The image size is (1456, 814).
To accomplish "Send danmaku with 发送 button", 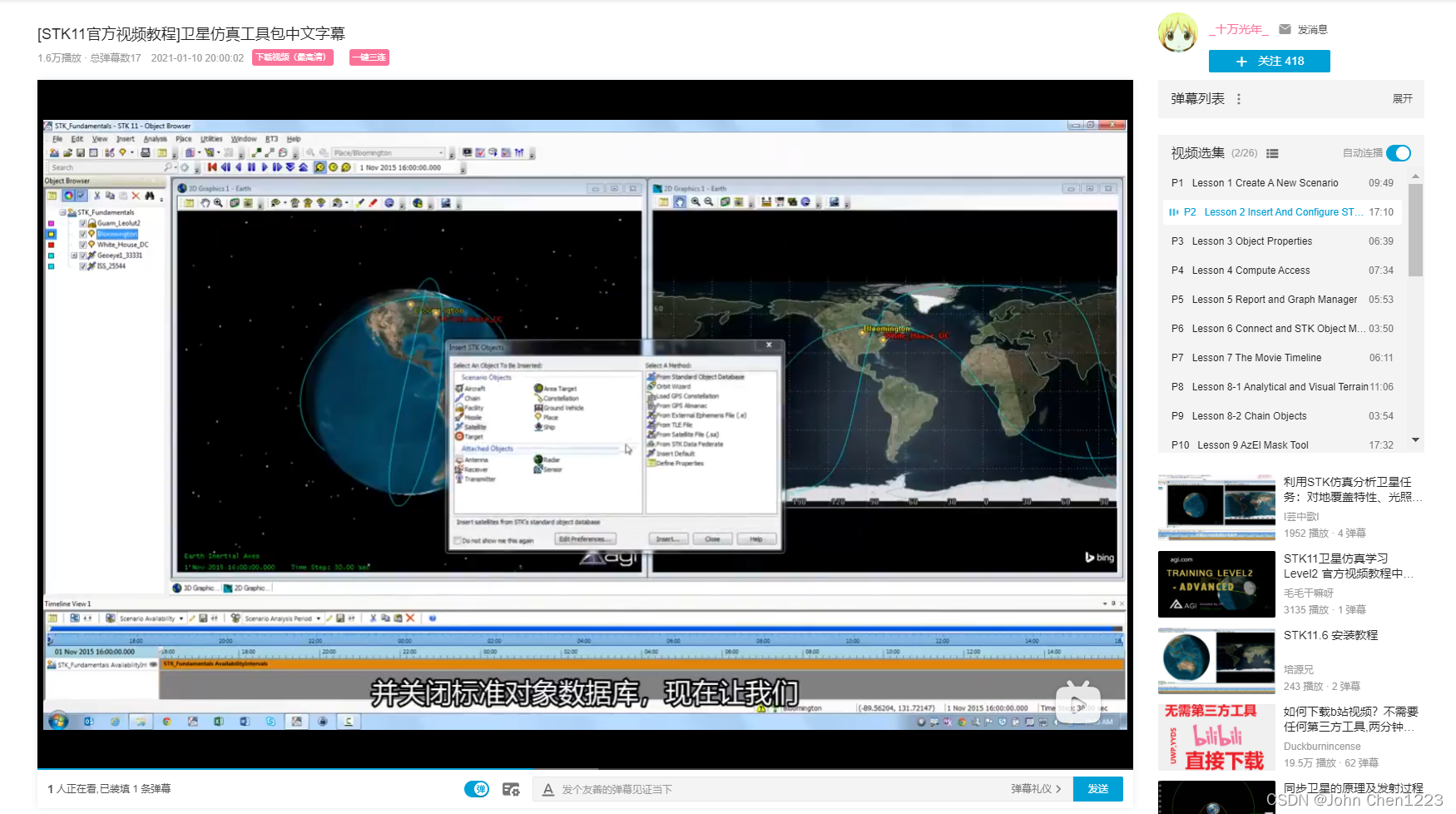I will [x=1098, y=789].
